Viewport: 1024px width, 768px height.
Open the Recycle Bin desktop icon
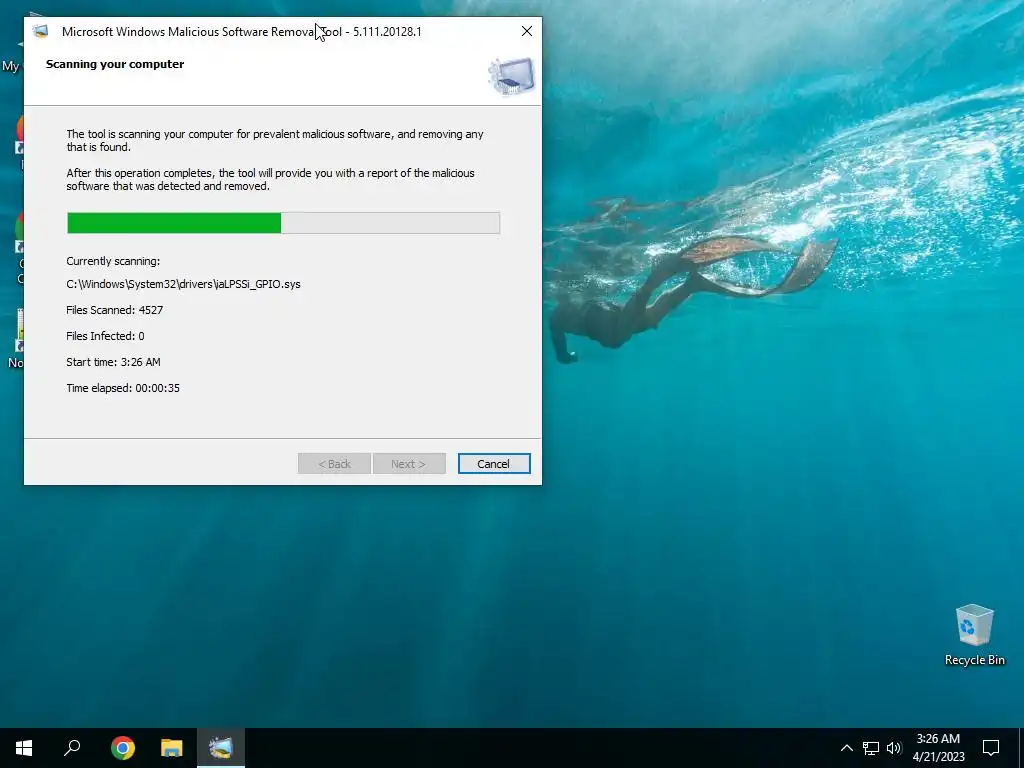pos(974,635)
